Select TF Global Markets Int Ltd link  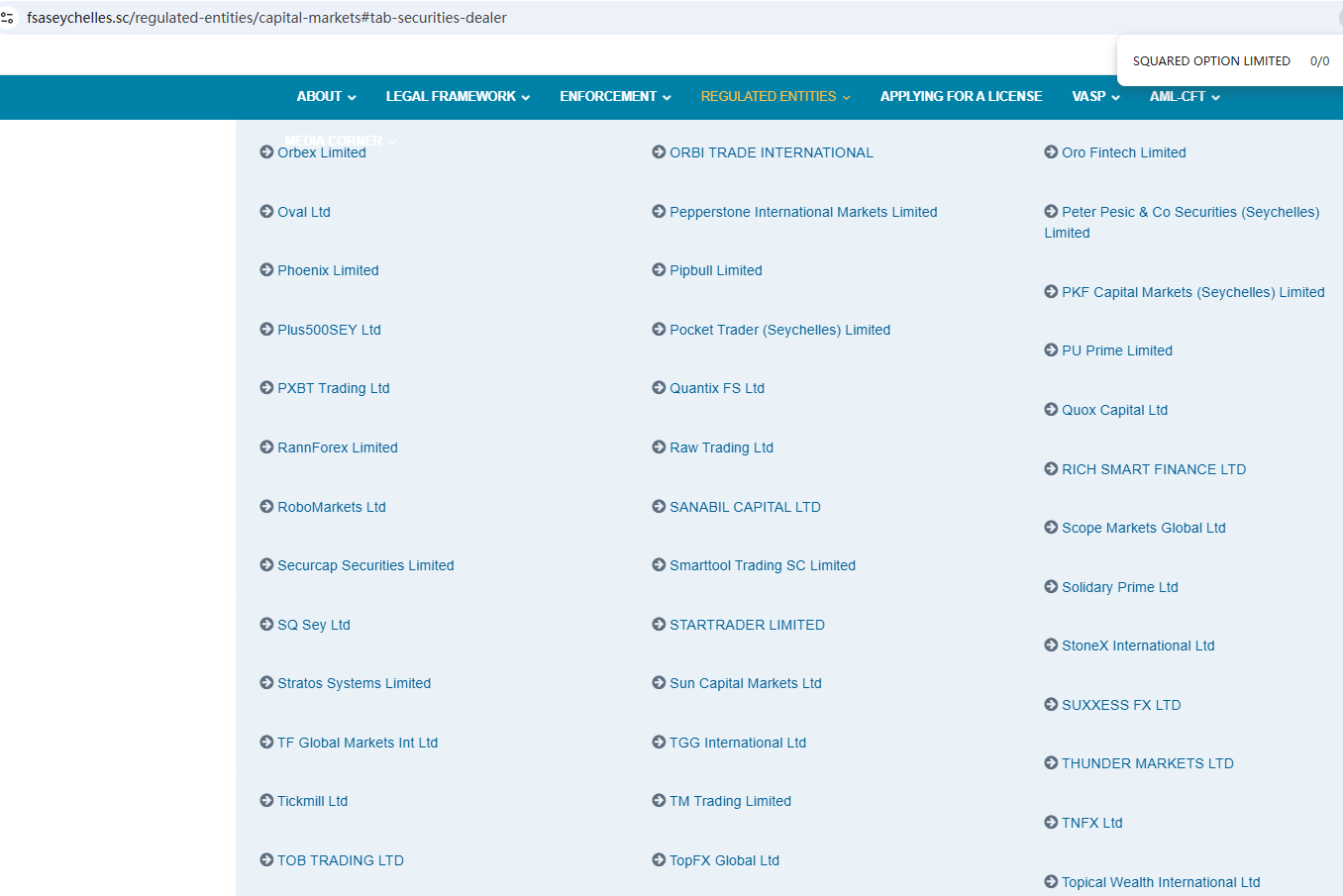(358, 743)
